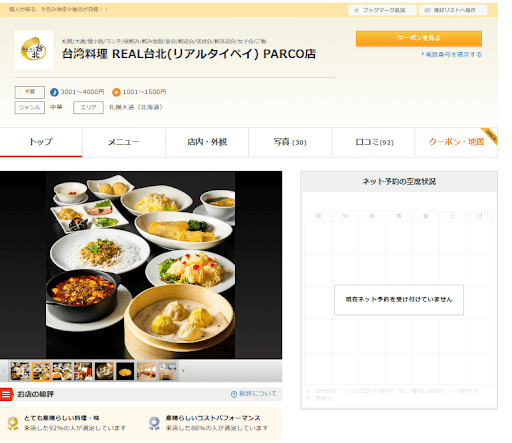
Task: Switch to the メニュー tab
Action: (x=124, y=142)
